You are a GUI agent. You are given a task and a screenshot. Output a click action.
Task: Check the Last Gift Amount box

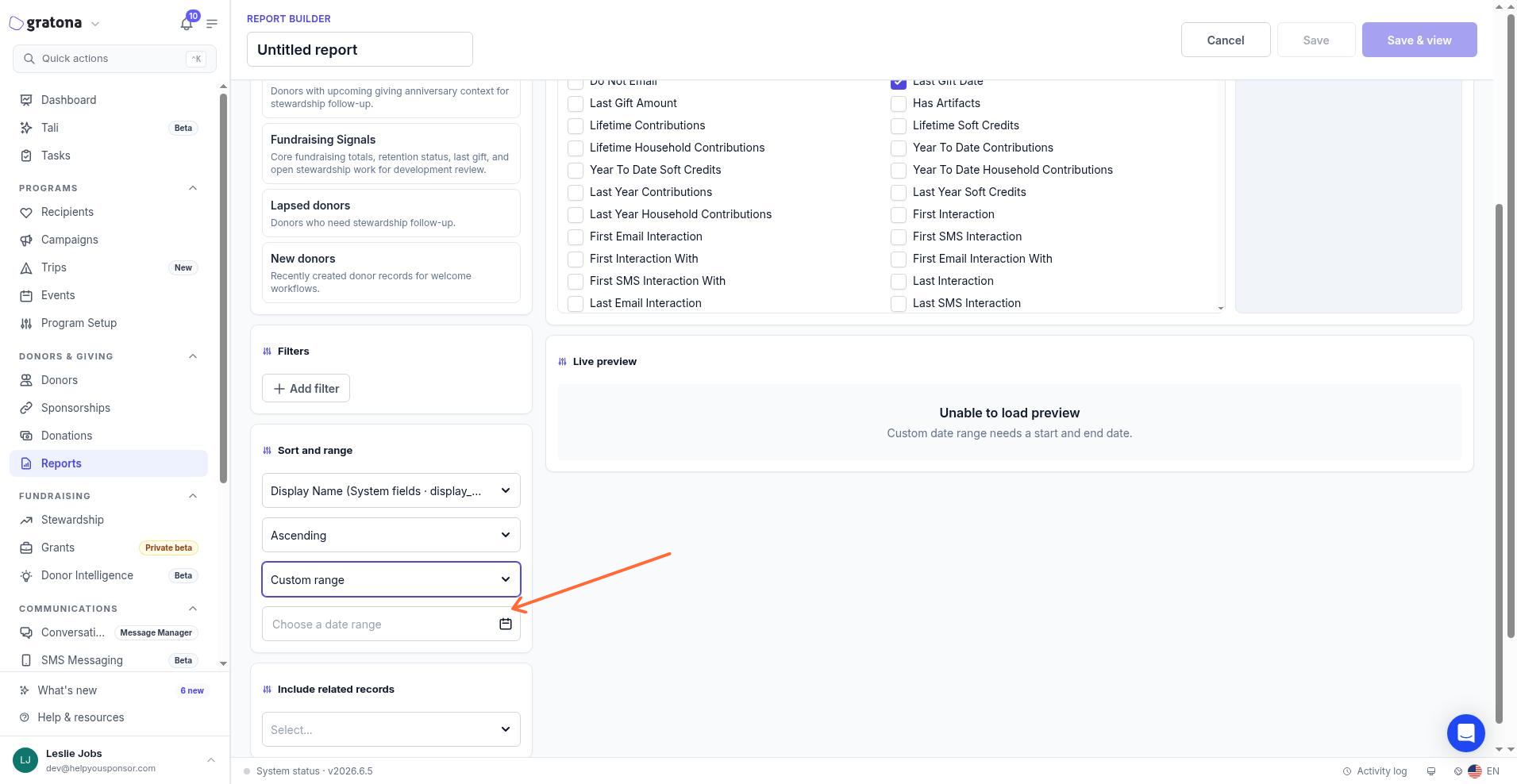pyautogui.click(x=576, y=103)
